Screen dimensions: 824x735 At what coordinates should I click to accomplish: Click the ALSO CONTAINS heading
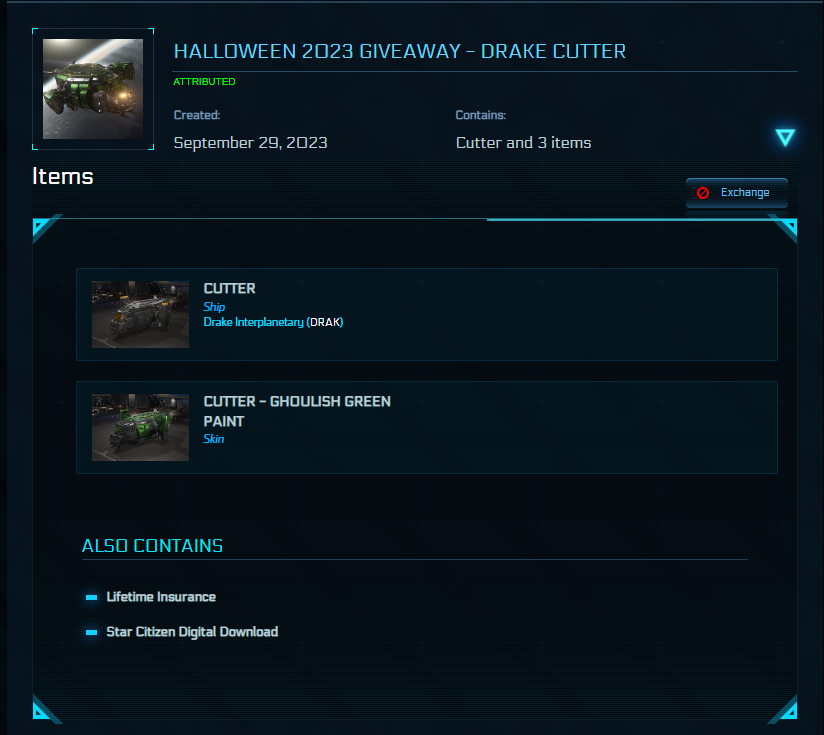[x=152, y=546]
